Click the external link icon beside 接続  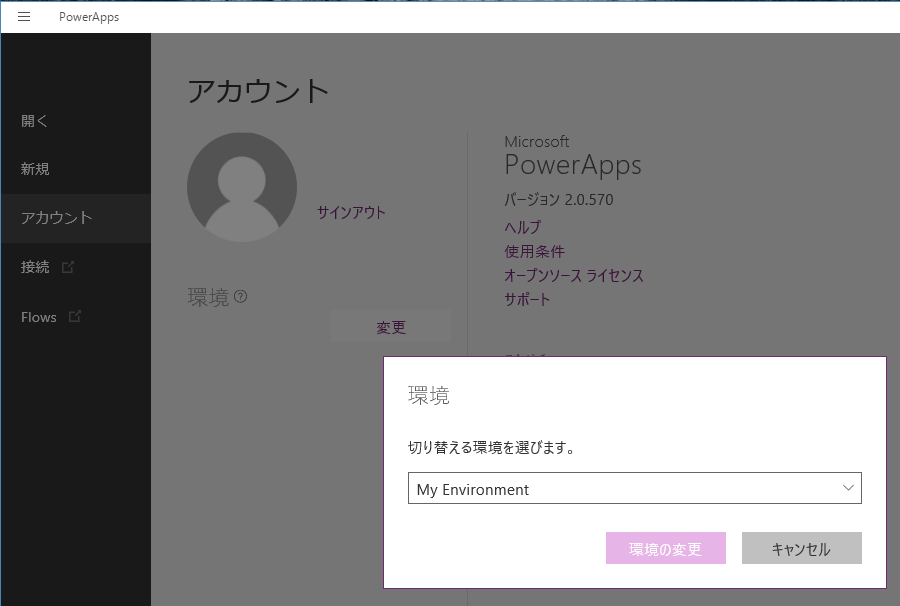click(x=68, y=267)
